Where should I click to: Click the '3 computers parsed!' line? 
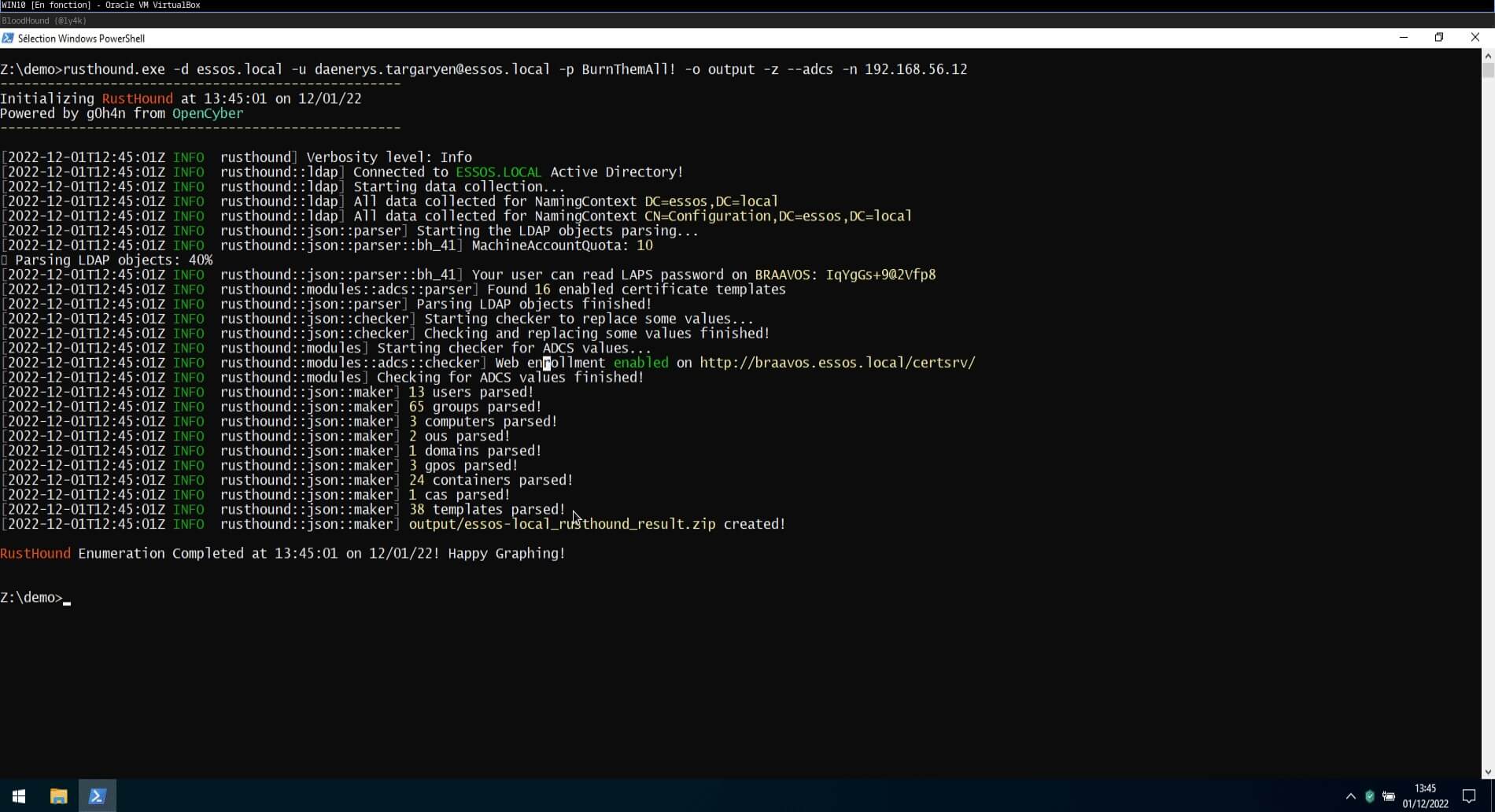483,422
